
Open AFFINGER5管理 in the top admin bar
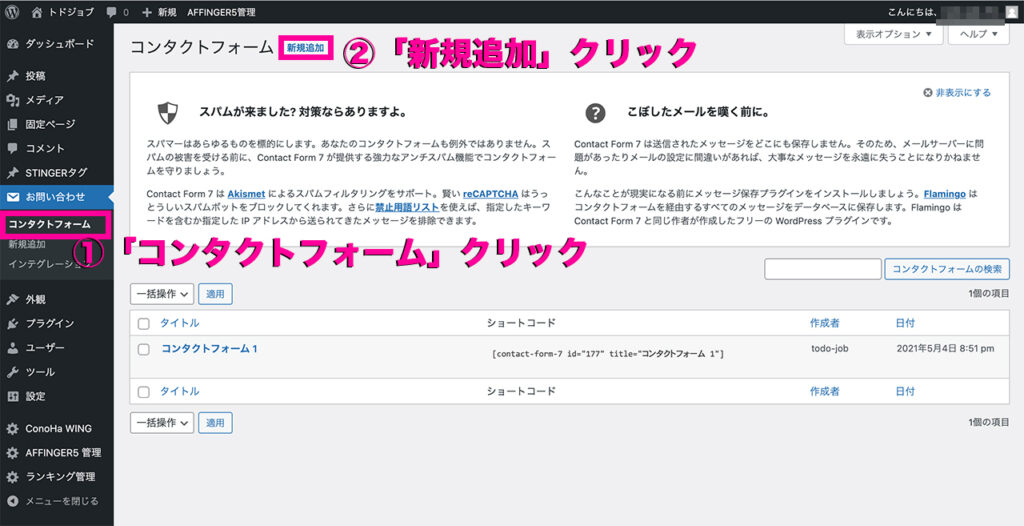(221, 12)
